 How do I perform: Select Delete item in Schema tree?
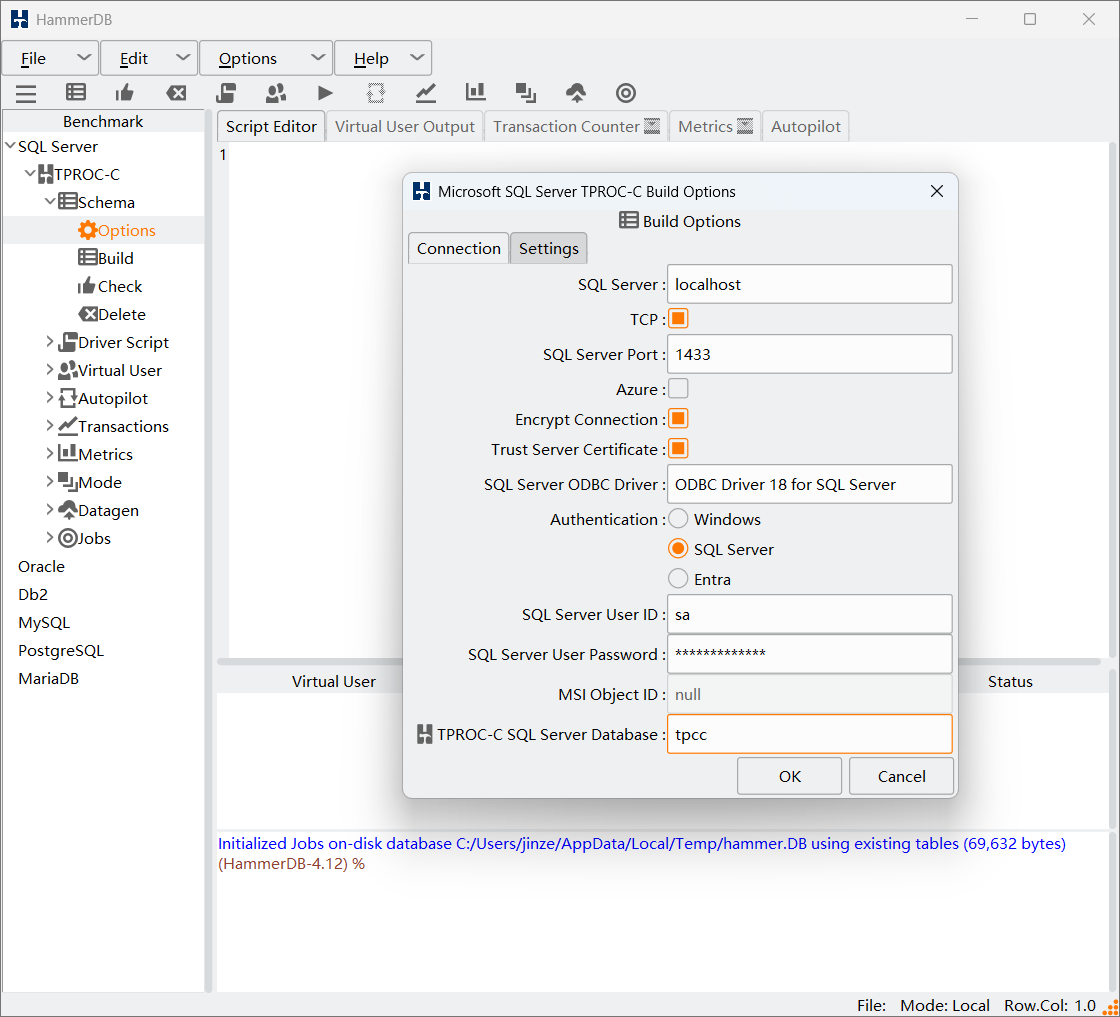point(112,314)
